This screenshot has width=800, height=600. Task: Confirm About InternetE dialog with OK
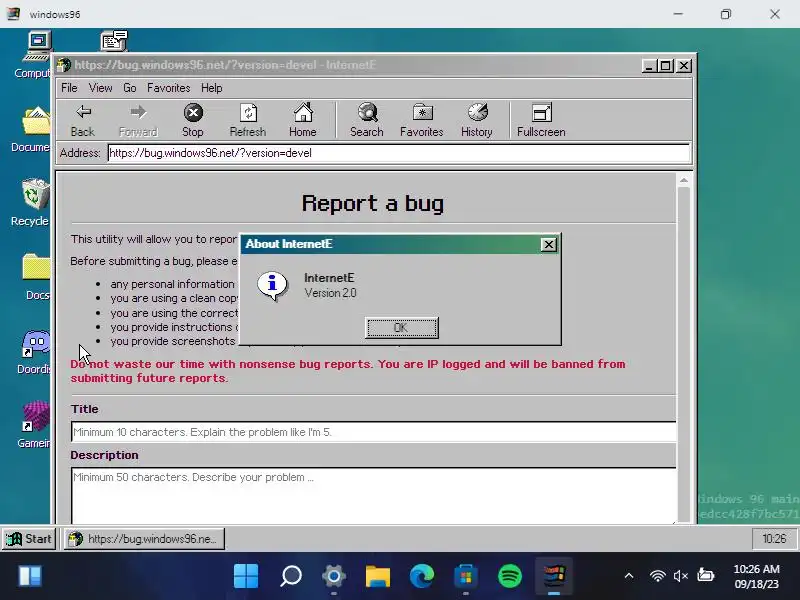402,328
